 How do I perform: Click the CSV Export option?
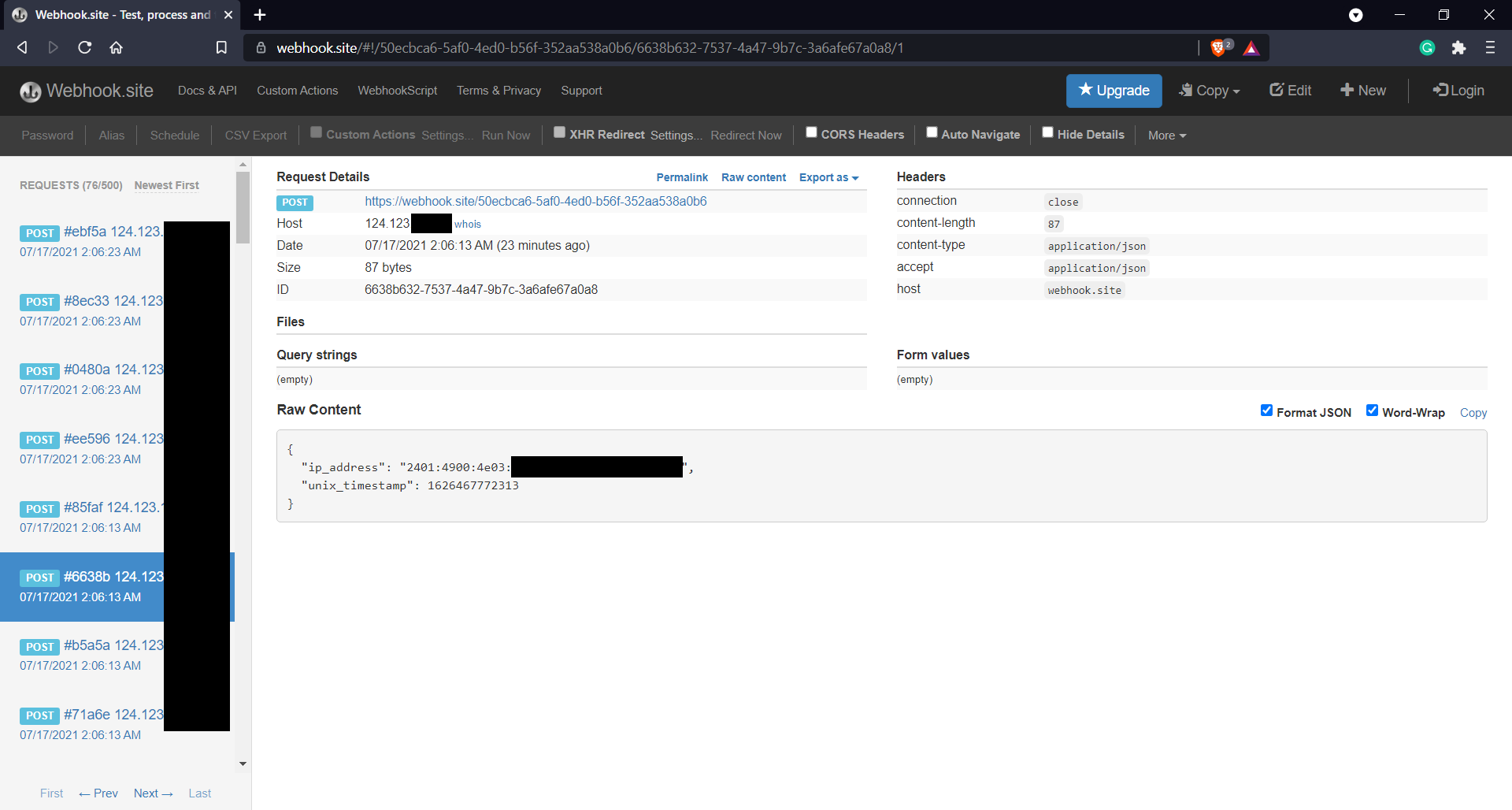256,136
